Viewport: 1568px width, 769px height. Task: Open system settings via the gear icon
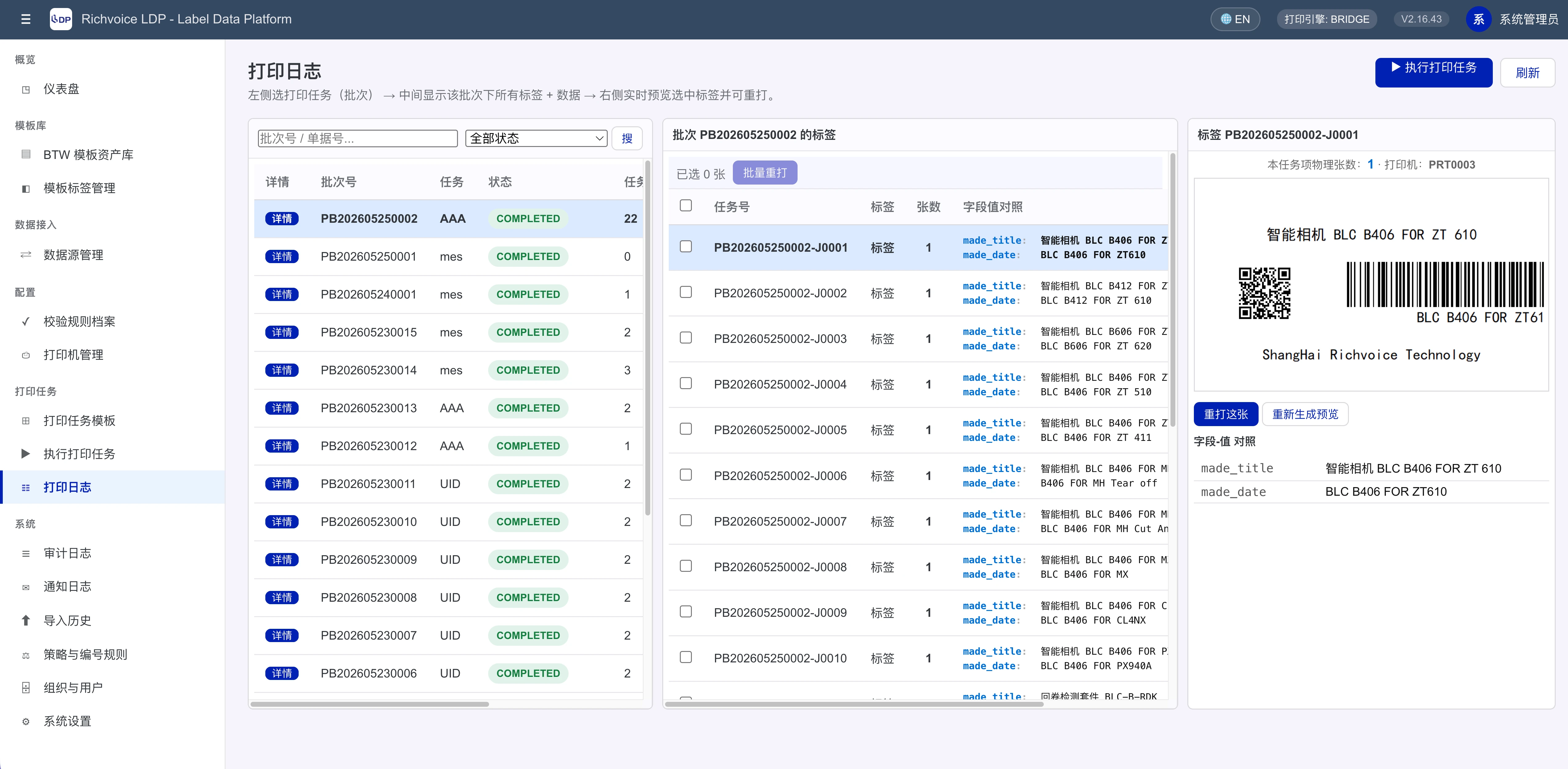[x=26, y=722]
